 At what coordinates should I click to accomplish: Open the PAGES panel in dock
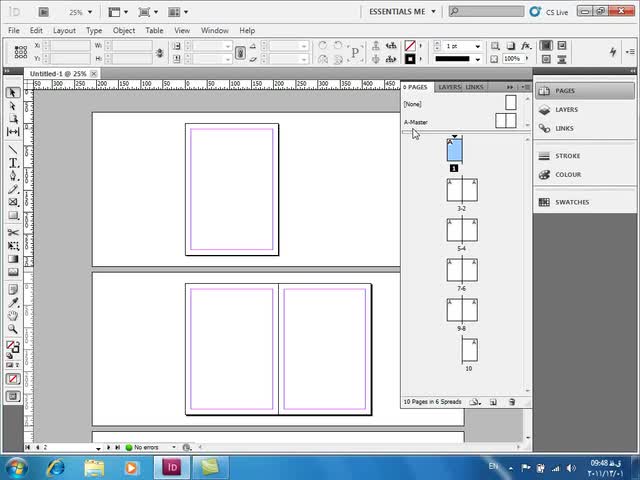click(584, 91)
